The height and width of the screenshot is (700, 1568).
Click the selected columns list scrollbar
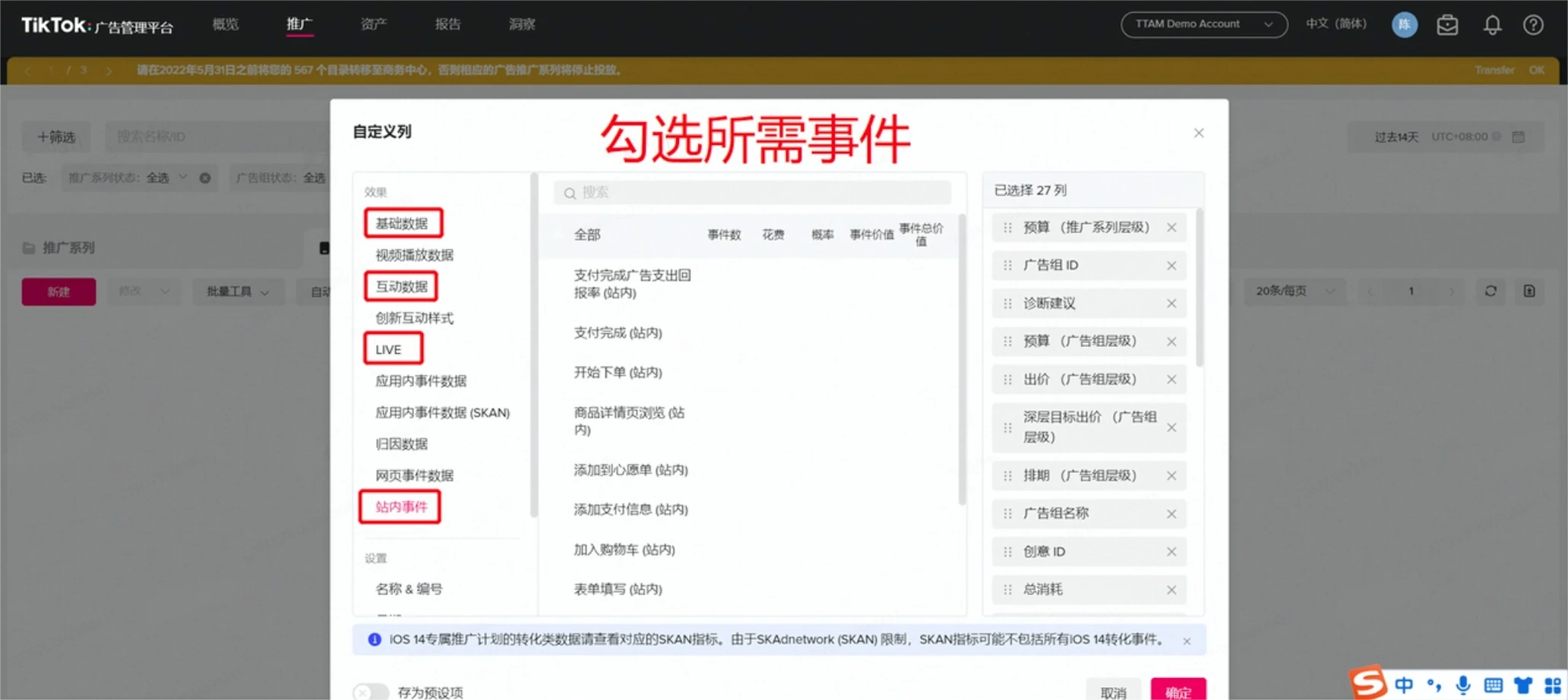[1200, 289]
